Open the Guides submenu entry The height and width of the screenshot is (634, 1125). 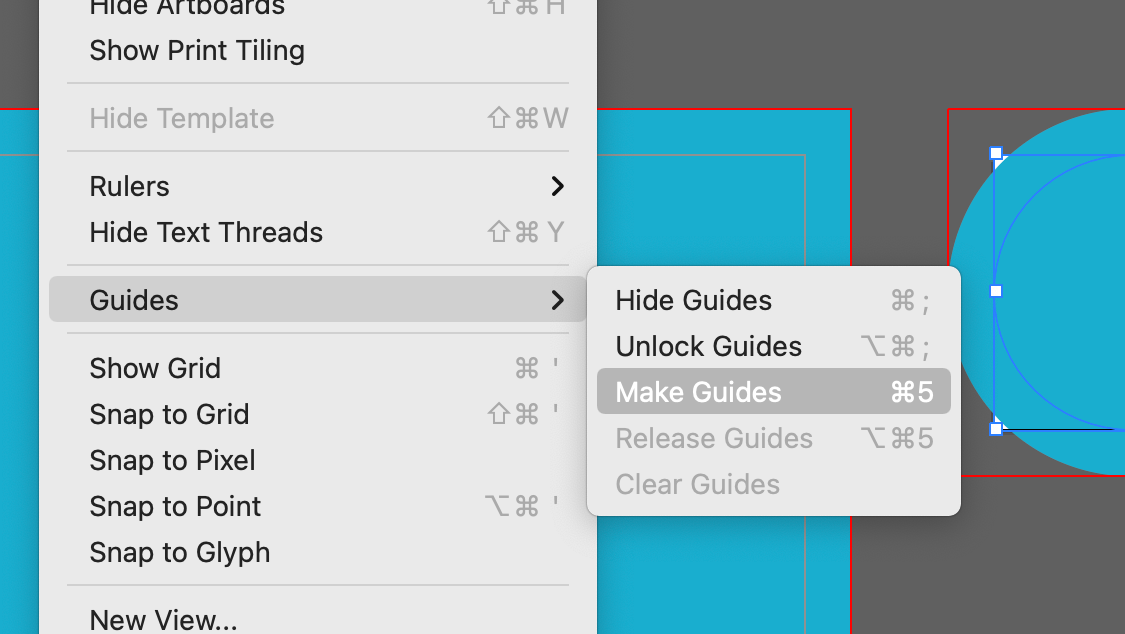[317, 300]
